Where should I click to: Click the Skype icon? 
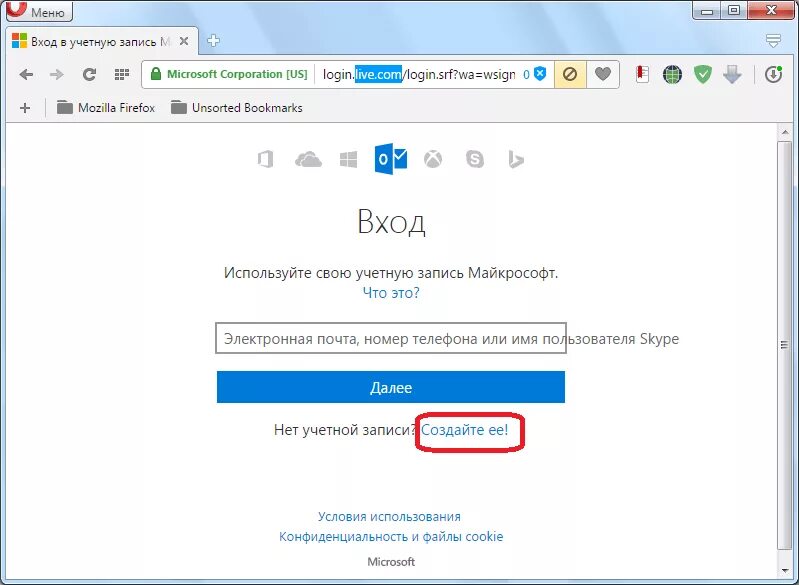pyautogui.click(x=475, y=159)
